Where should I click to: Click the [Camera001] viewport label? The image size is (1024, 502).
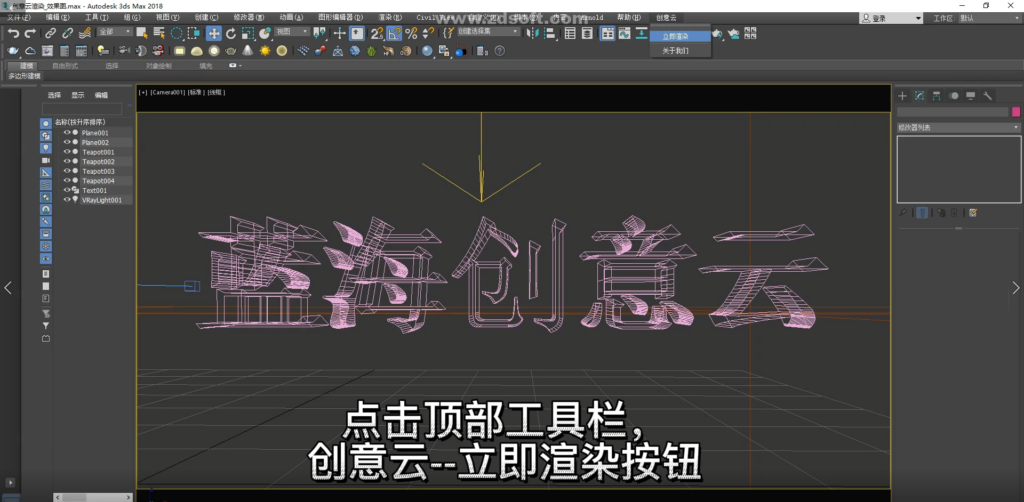click(x=168, y=93)
